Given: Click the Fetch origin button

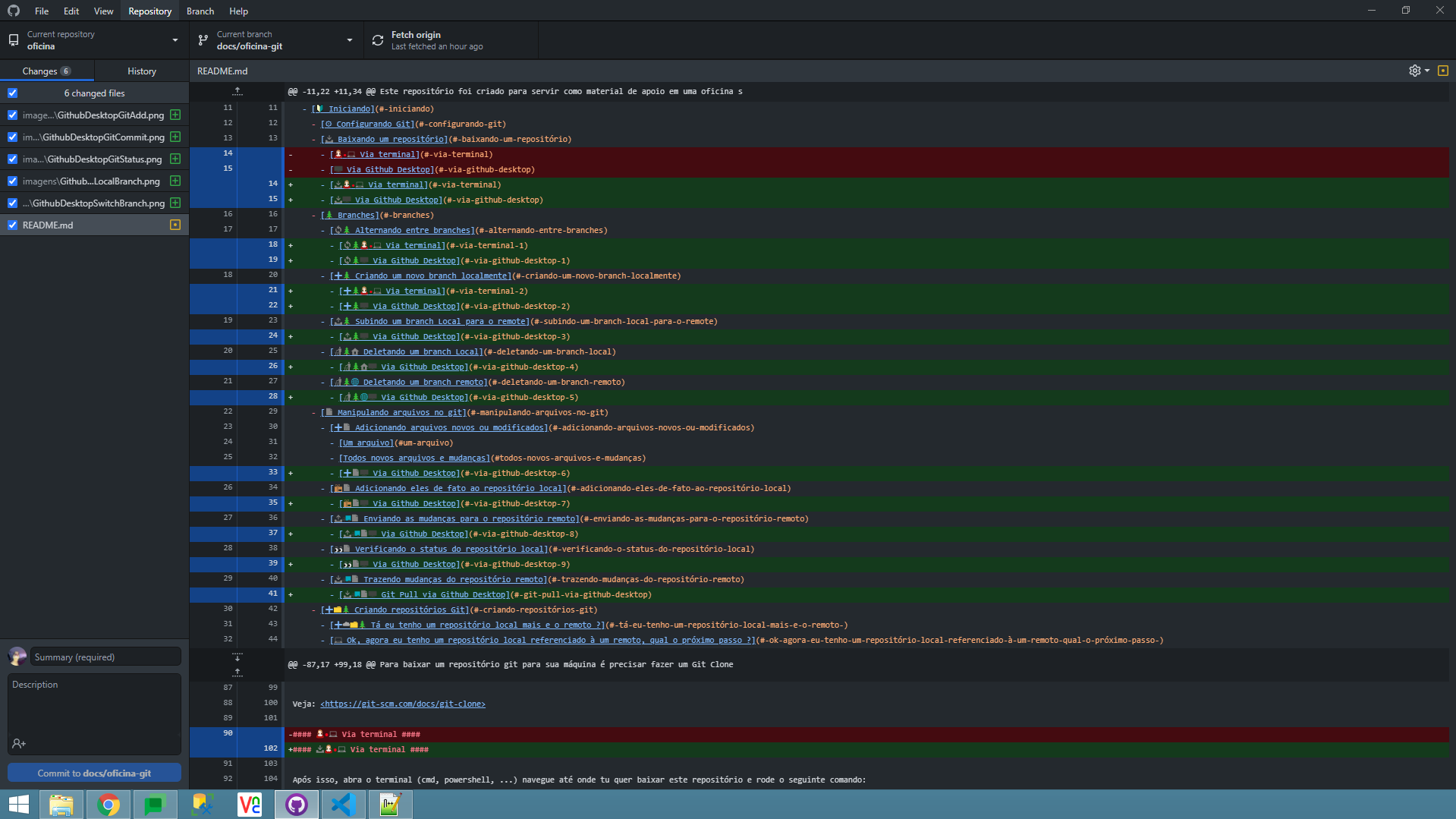Looking at the screenshot, I should tap(451, 40).
